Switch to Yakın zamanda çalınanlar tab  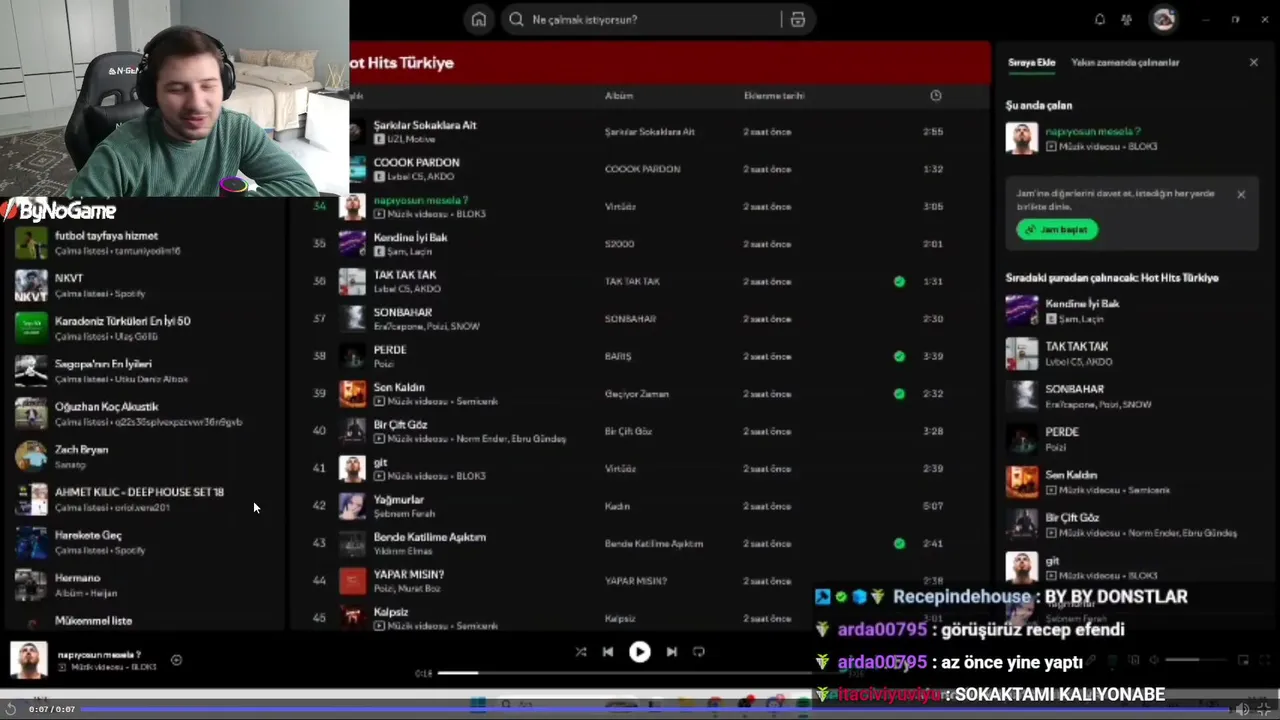(1125, 62)
